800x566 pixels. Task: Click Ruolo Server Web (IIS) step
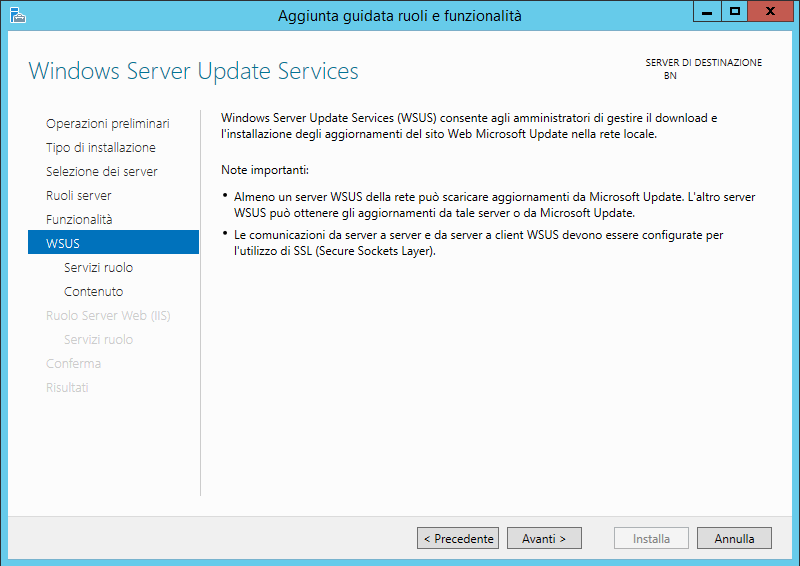coord(108,315)
